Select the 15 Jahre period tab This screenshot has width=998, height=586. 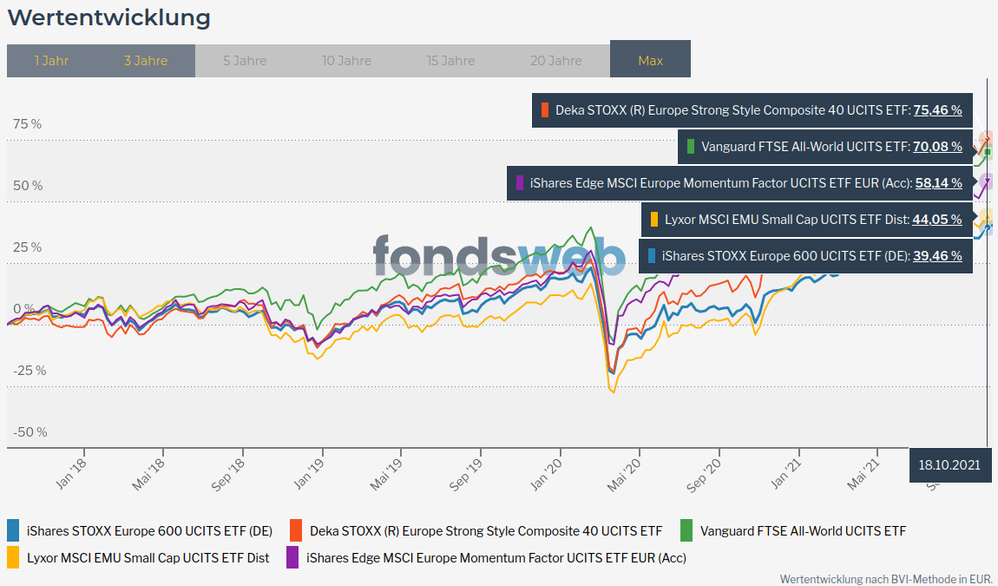point(451,60)
